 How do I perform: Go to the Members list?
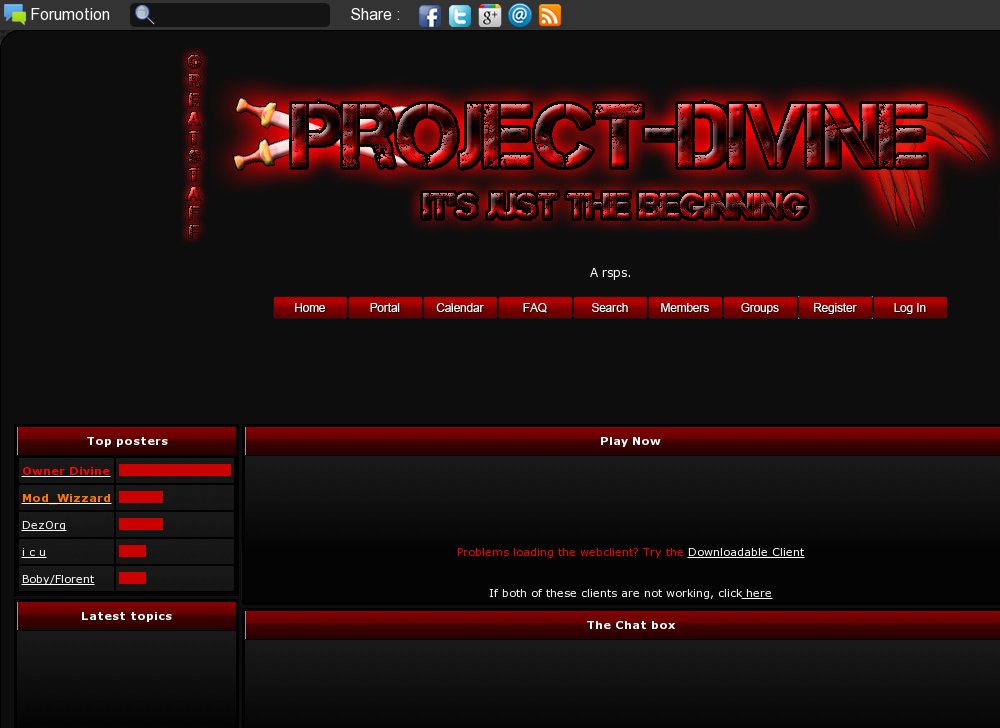point(684,307)
